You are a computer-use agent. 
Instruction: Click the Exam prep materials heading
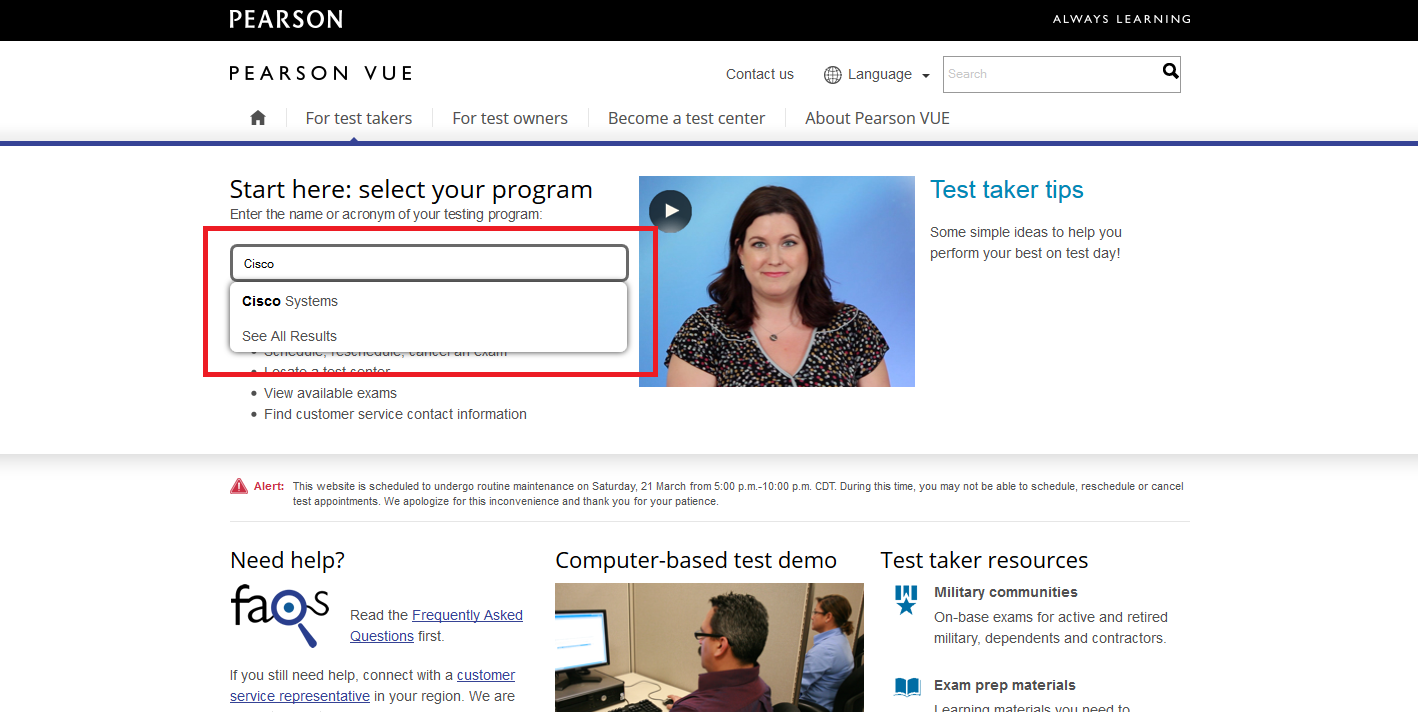pyautogui.click(x=1005, y=685)
